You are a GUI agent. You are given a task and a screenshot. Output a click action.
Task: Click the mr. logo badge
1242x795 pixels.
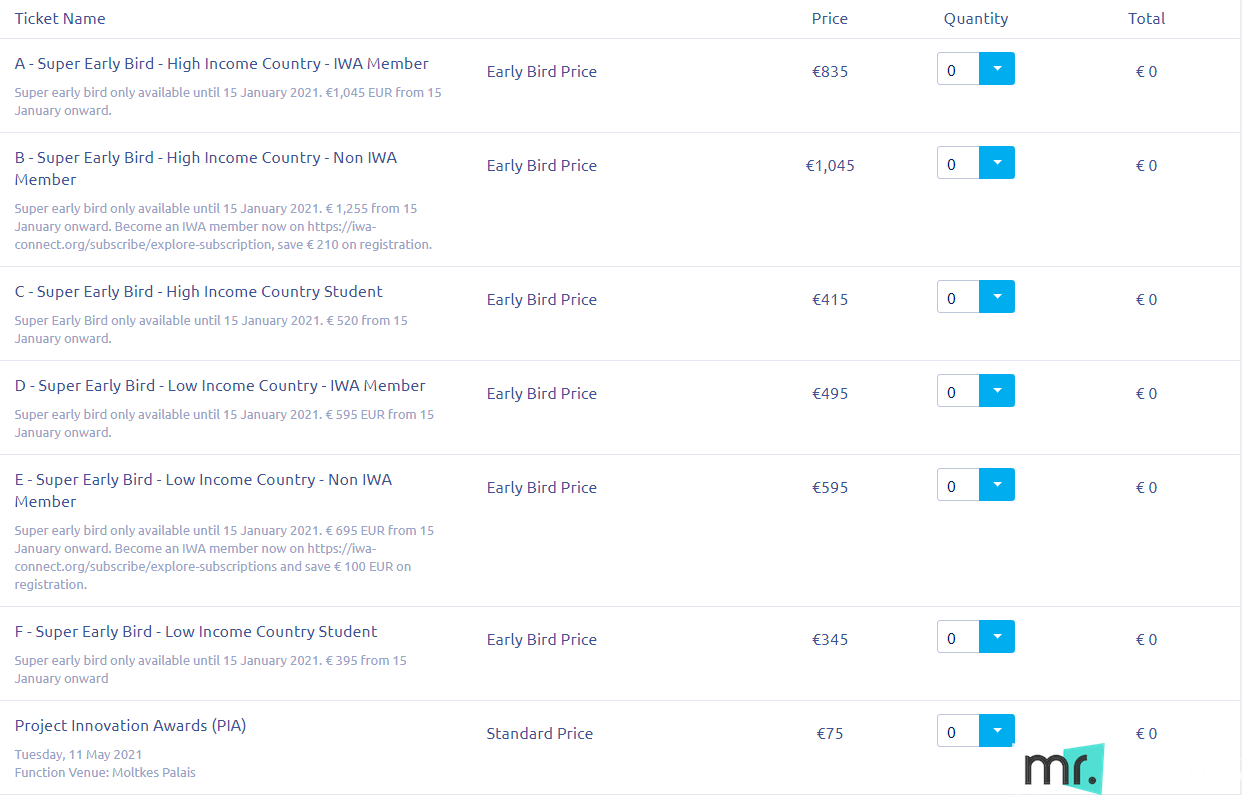point(1064,768)
